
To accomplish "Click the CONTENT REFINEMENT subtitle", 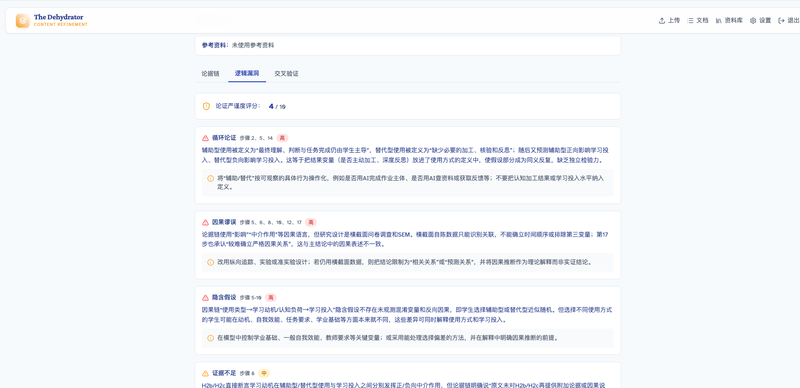I will coord(61,25).
